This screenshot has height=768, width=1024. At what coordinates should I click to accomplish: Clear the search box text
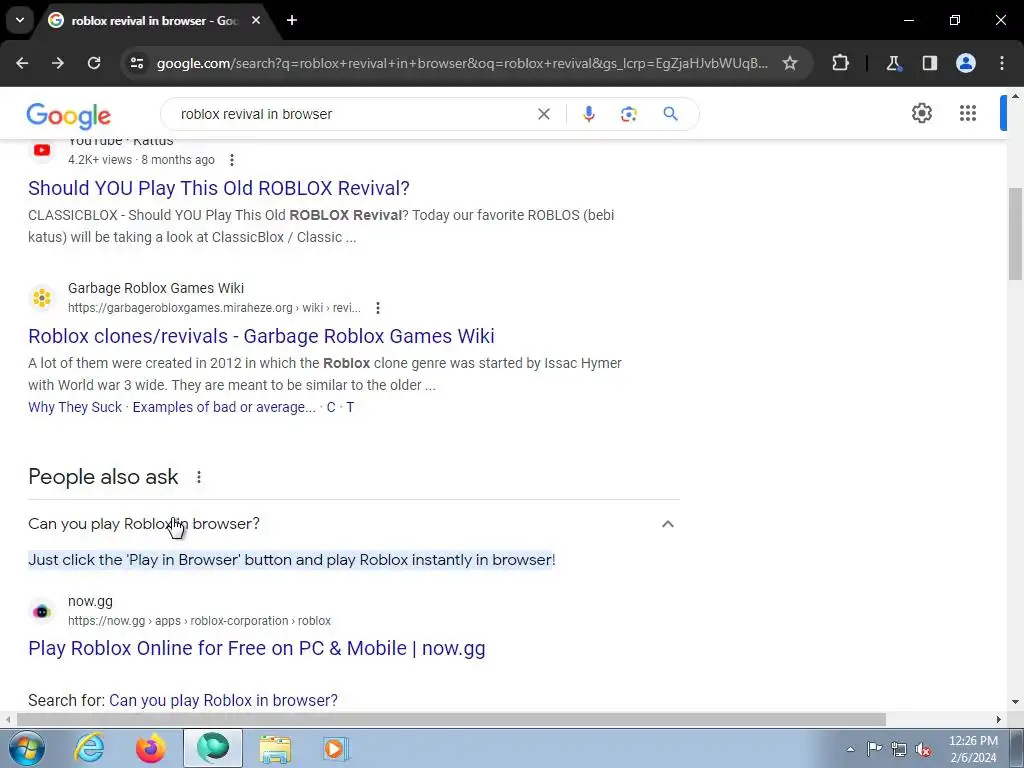(543, 114)
